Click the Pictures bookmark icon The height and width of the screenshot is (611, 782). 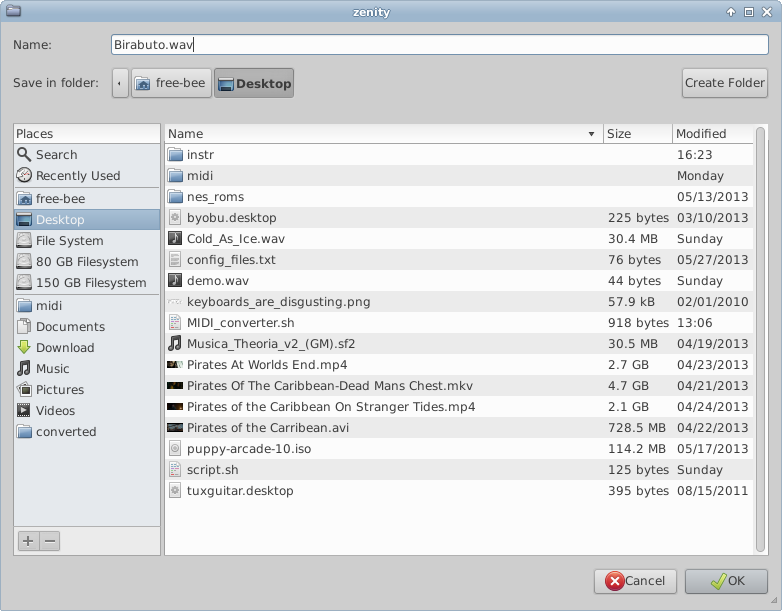coord(24,389)
